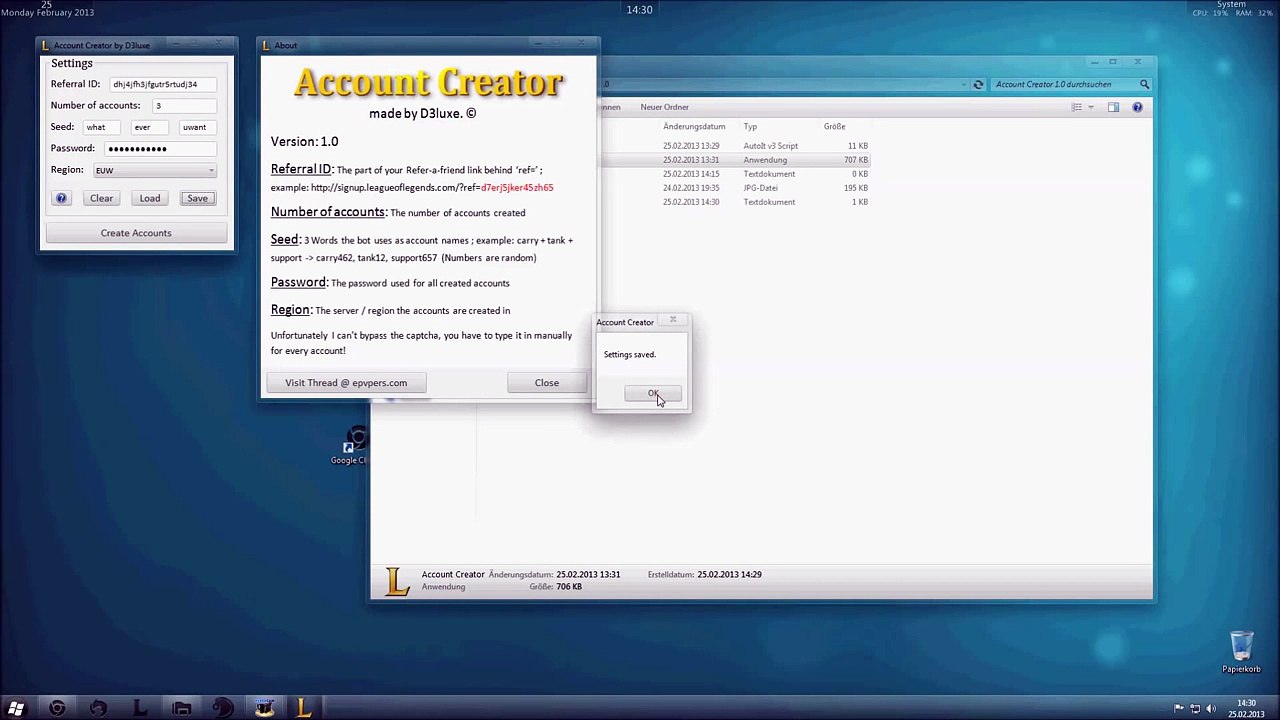Expand the Explorer address bar history dropdown
Image resolution: width=1280 pixels, height=720 pixels.
tap(964, 85)
